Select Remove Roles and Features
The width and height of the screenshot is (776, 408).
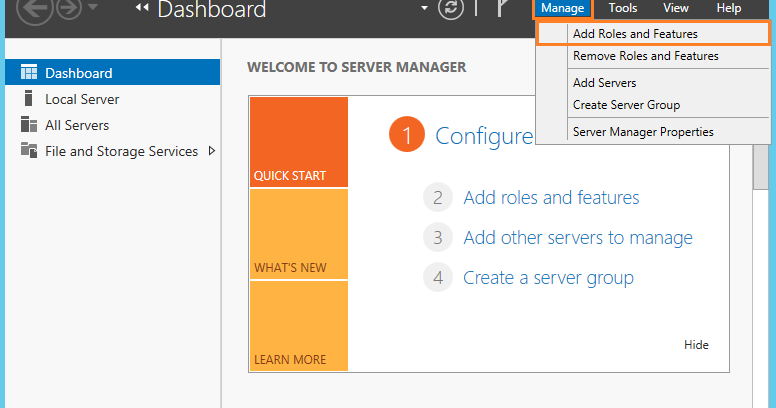[x=645, y=56]
